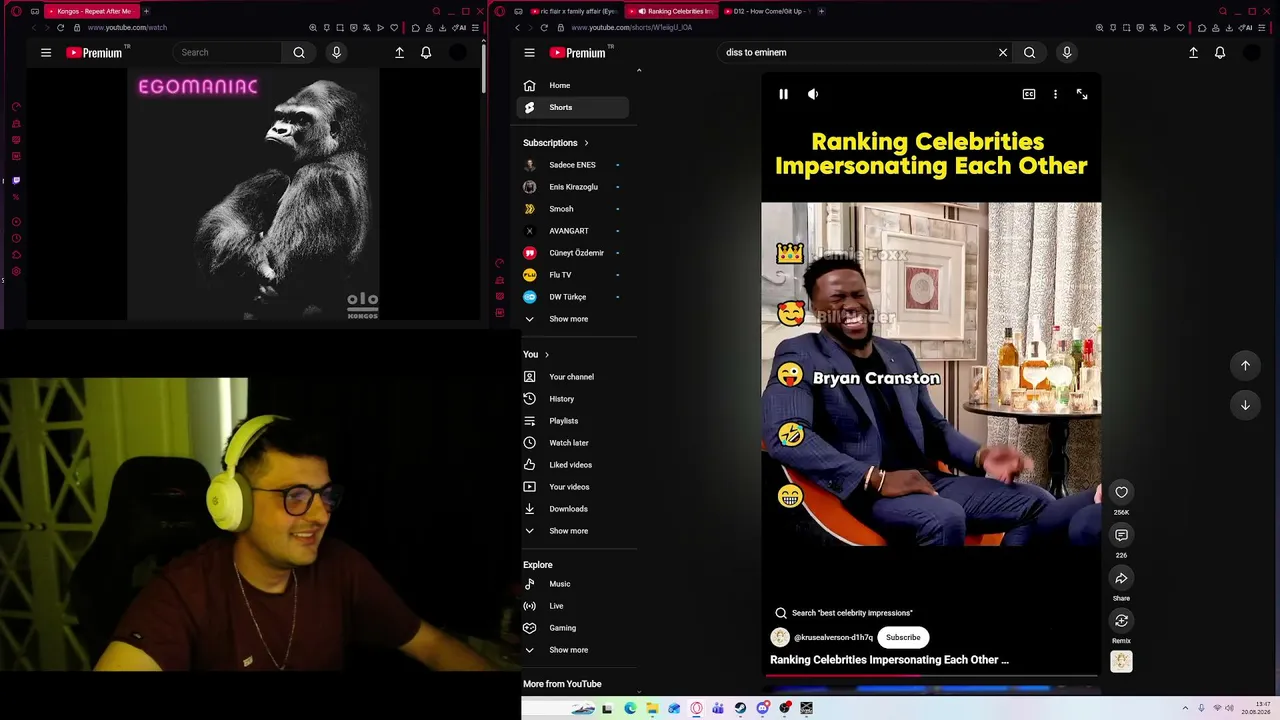Clear the "diss to eminem" search text
1280x720 pixels.
point(1003,52)
